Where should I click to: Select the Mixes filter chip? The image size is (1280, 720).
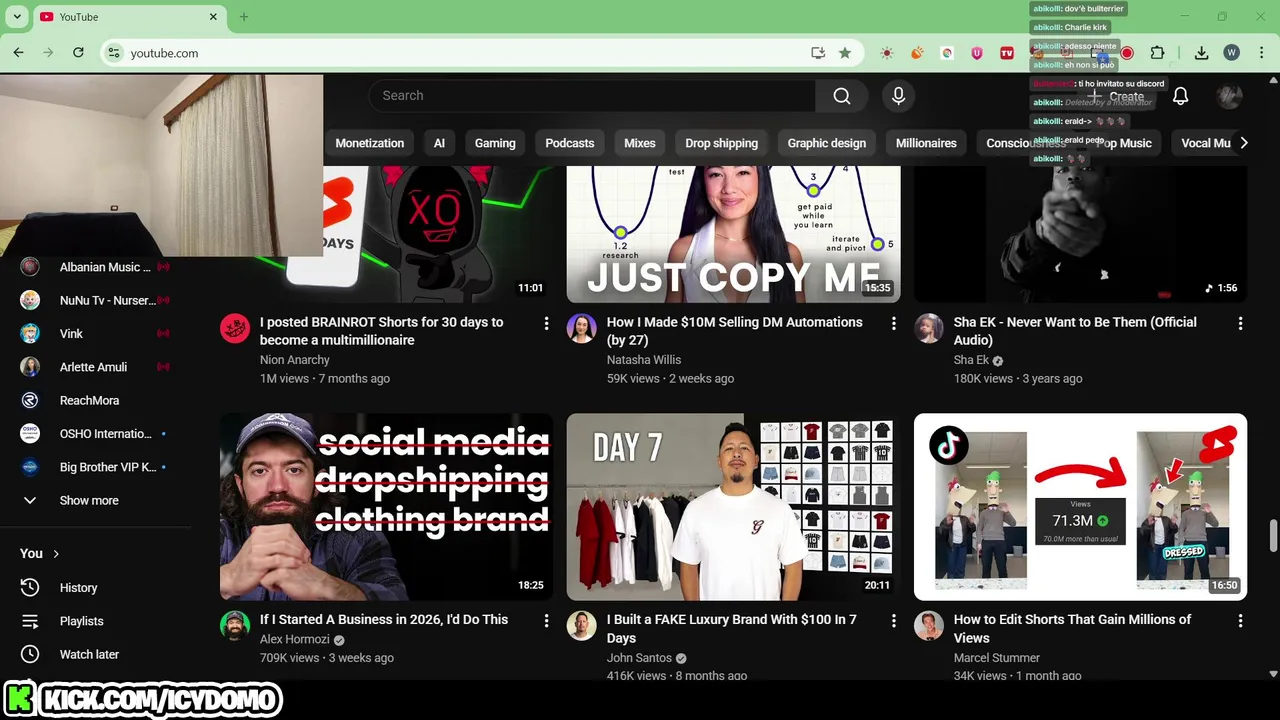click(x=640, y=143)
